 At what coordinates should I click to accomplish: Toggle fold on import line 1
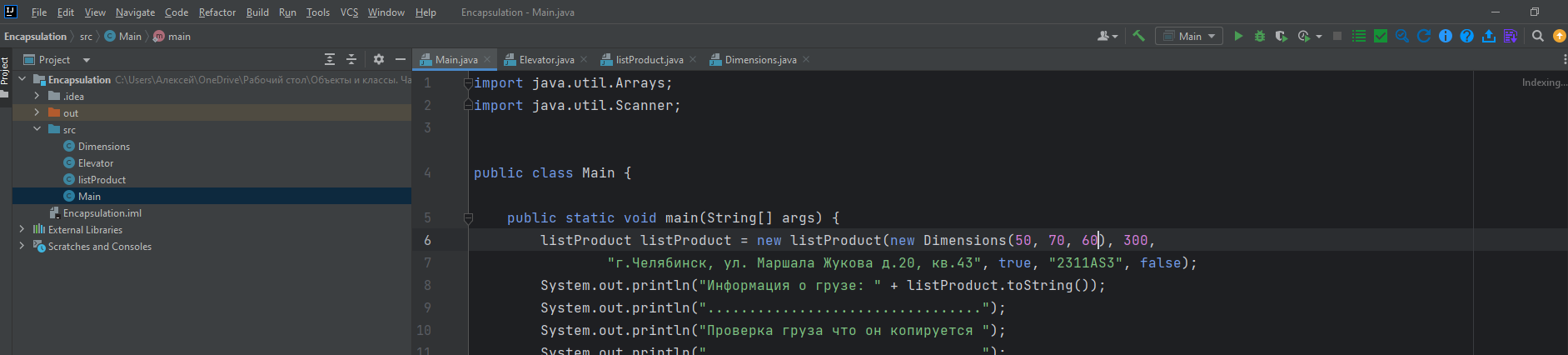coord(468,83)
